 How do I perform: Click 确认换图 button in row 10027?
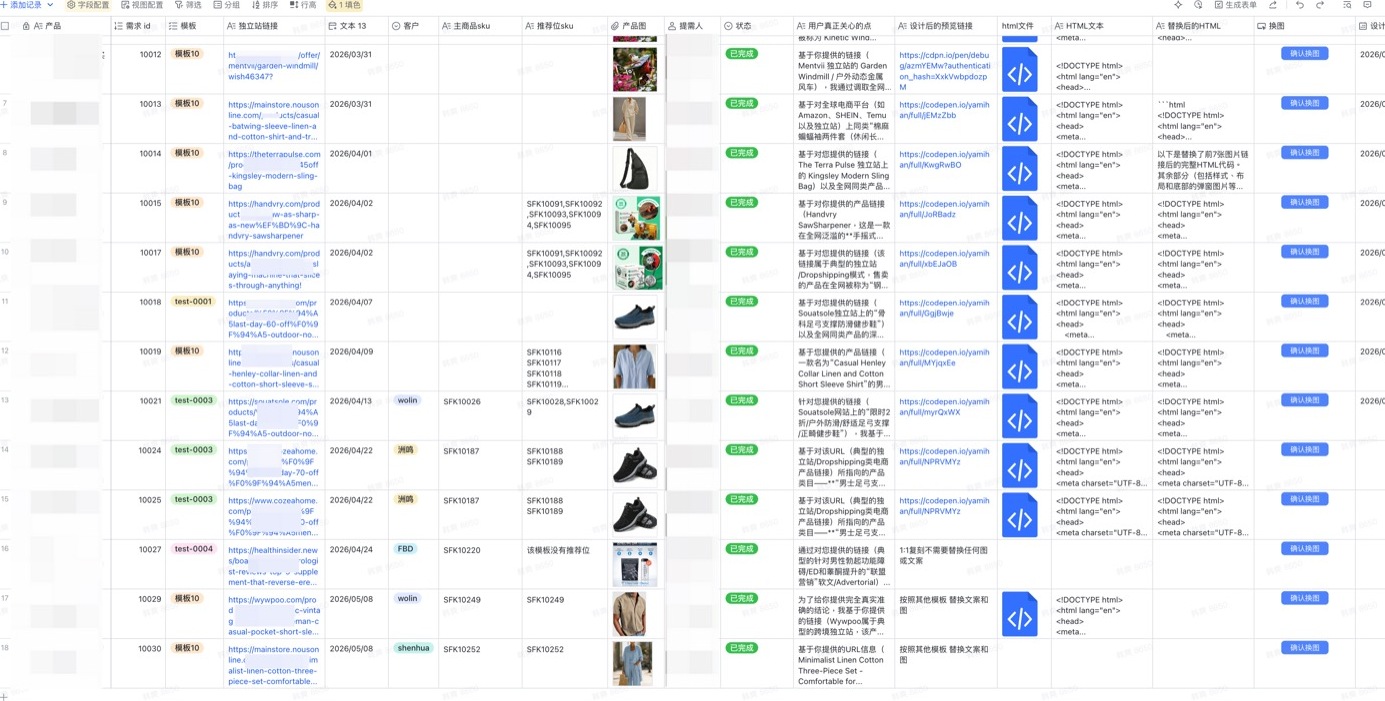1304,549
